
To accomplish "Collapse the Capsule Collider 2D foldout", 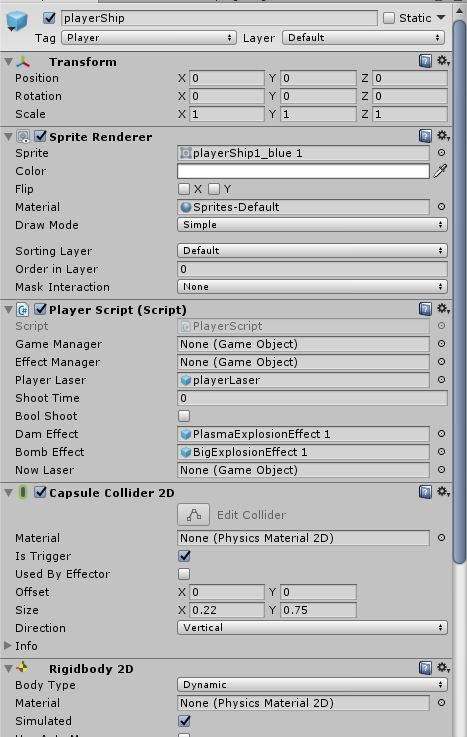I will [x=8, y=493].
